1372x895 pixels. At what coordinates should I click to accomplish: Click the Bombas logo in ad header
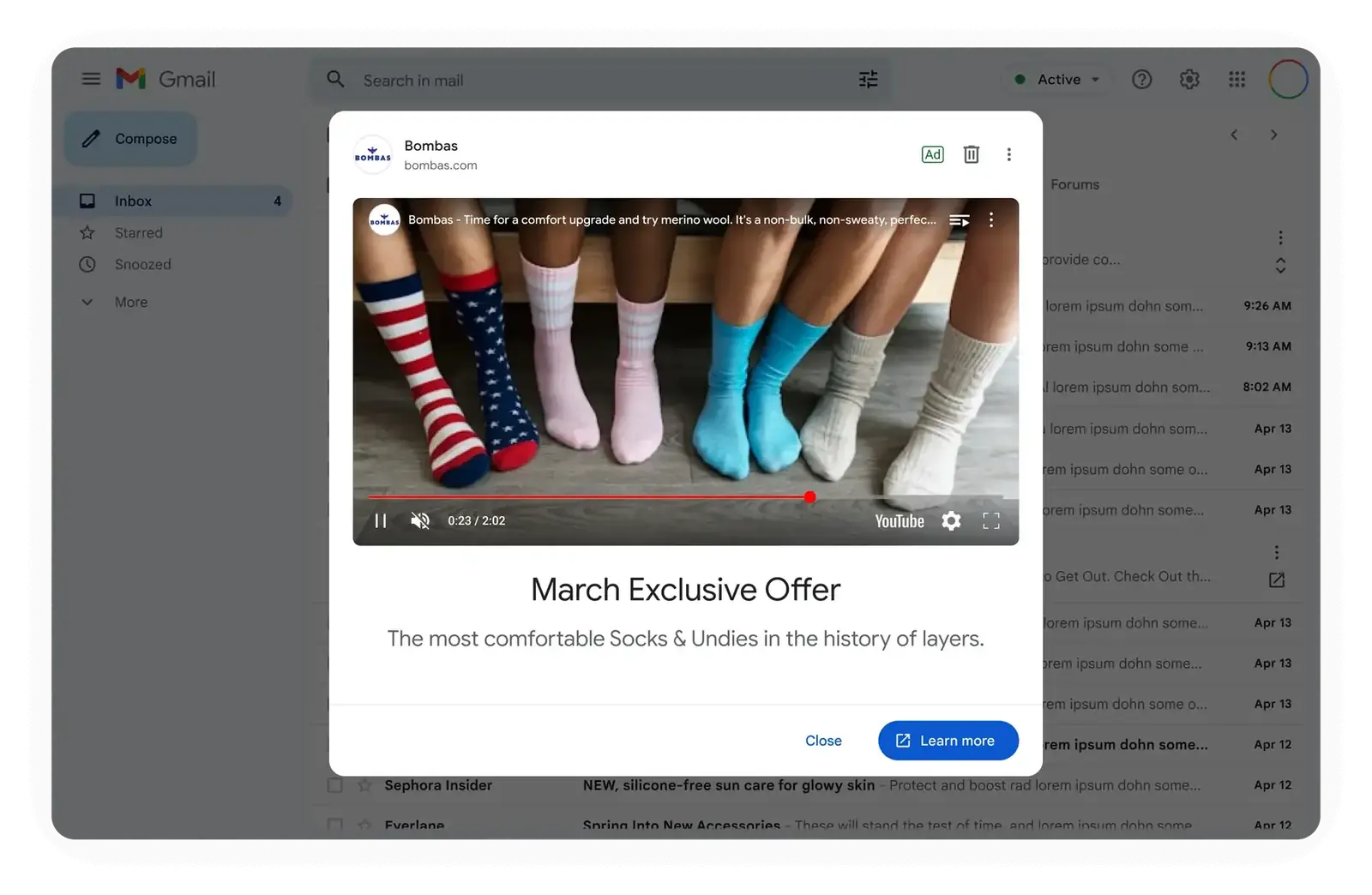(x=373, y=154)
